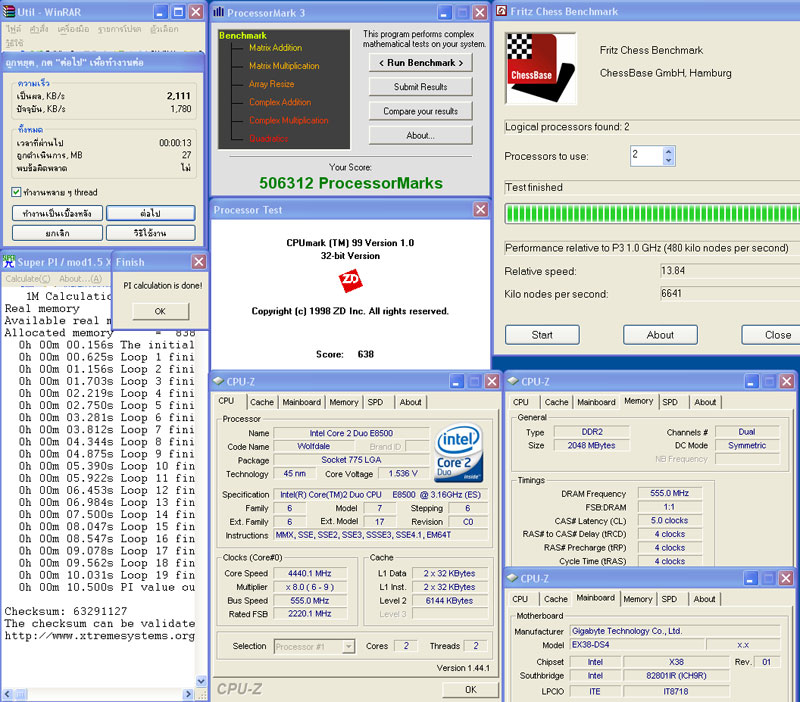Decrease Processors to use with down arrow
This screenshot has width=800, height=702.
(x=668, y=160)
